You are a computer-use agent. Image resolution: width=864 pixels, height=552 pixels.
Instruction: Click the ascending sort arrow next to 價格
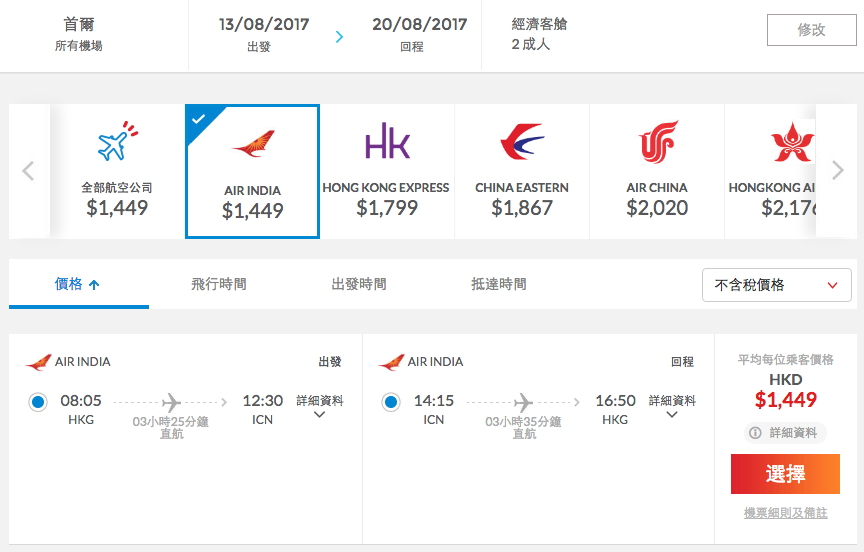click(x=94, y=285)
